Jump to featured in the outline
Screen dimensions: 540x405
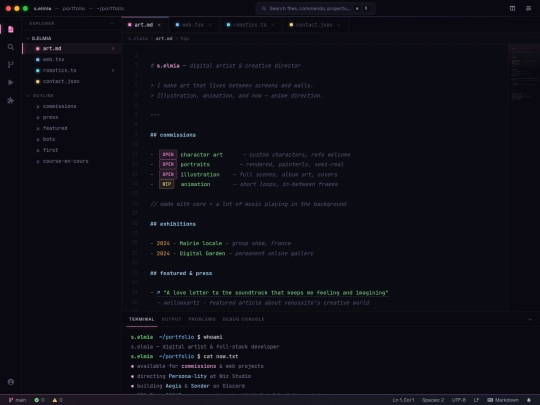click(55, 128)
